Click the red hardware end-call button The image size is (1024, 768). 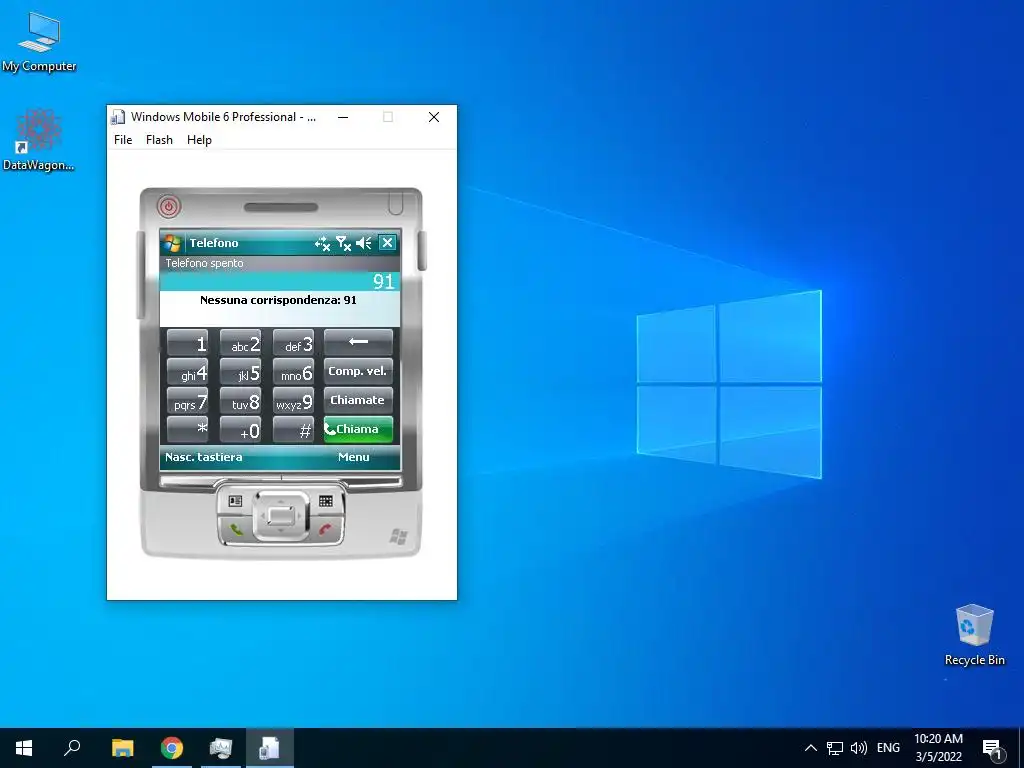pyautogui.click(x=325, y=529)
